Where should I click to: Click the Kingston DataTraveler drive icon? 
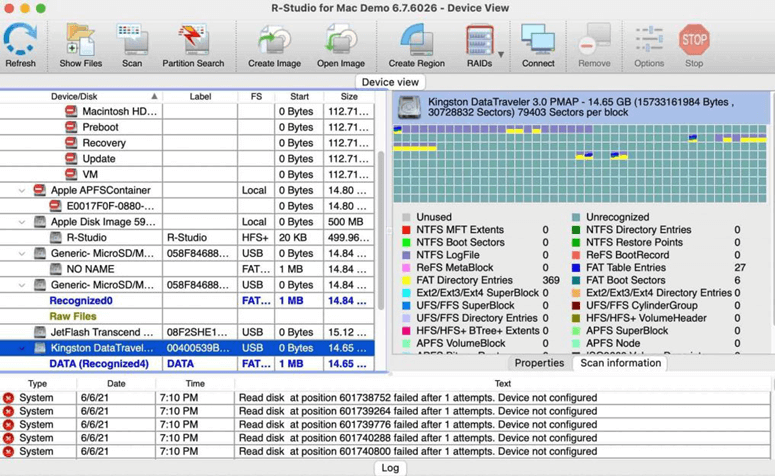coord(40,348)
